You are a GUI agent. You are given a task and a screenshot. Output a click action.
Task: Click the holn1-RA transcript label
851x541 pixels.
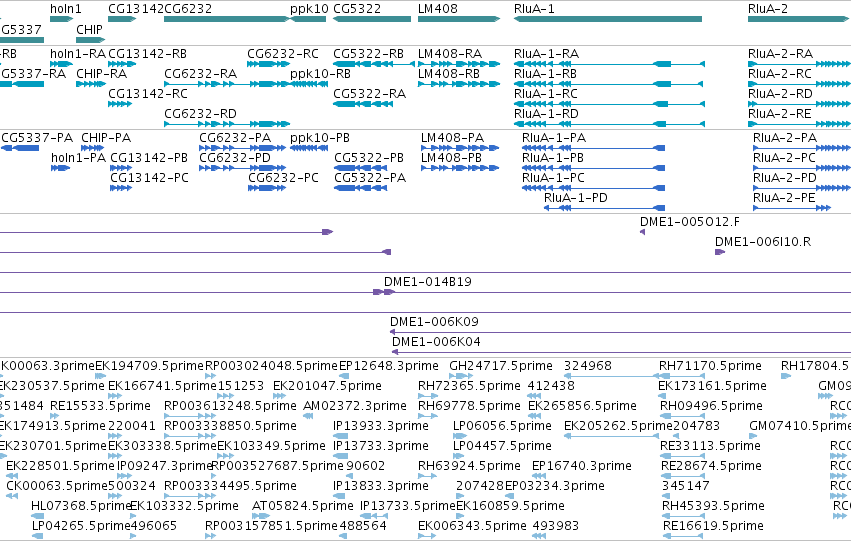[78, 54]
